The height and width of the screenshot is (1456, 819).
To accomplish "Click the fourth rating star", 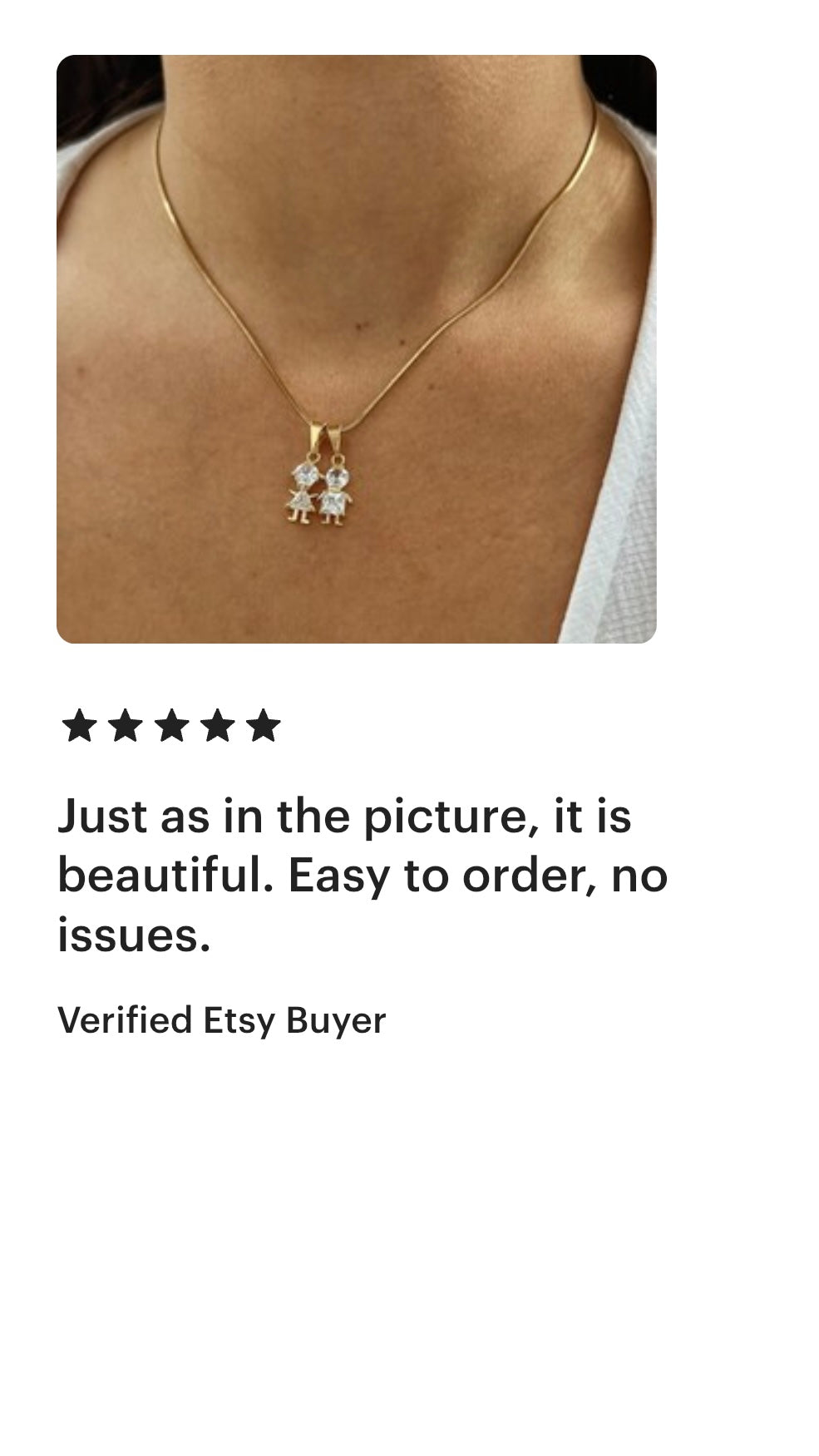I will coord(217,725).
